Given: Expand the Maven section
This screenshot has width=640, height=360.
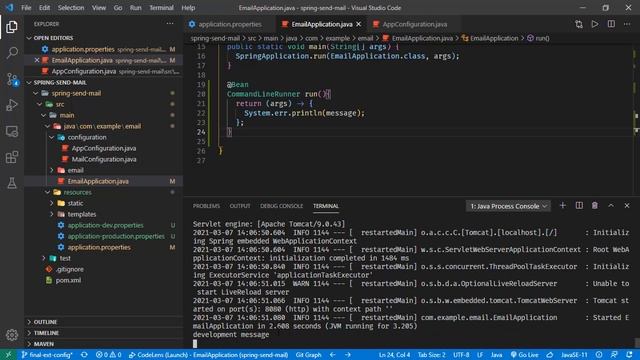Looking at the screenshot, I should 29,344.
